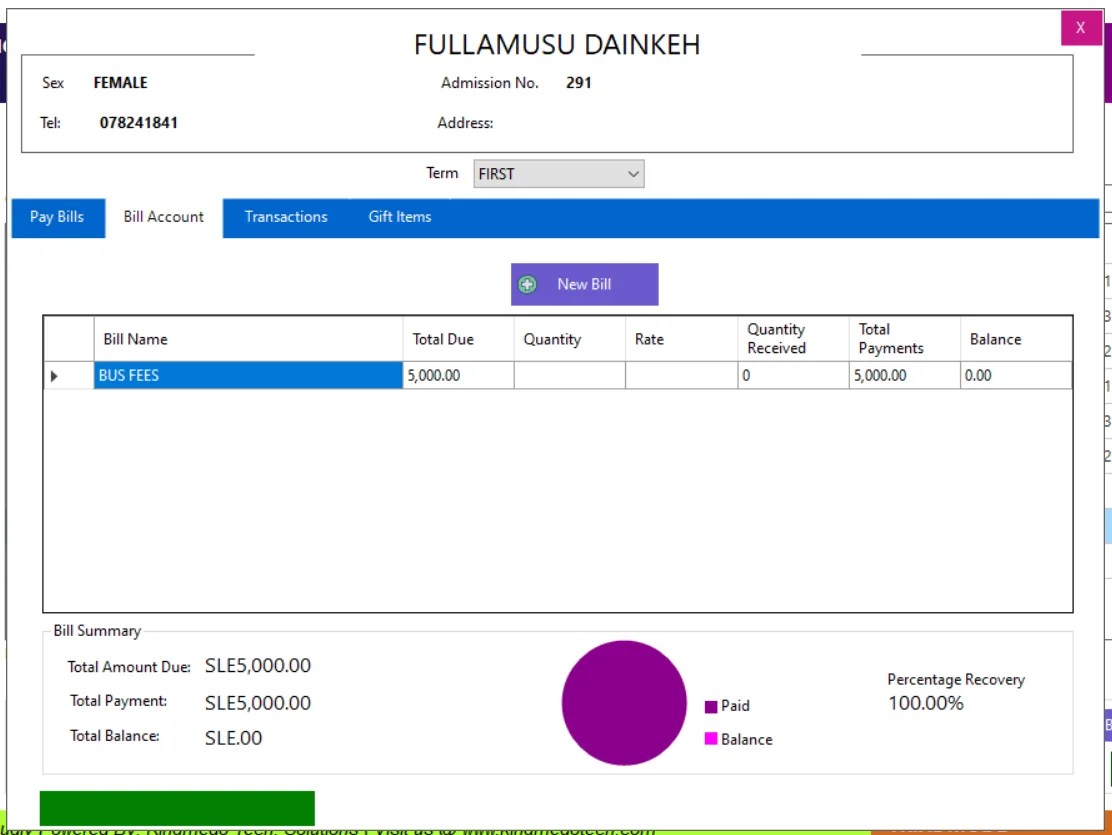Switch to the Pay Bills tab
Image resolution: width=1112 pixels, height=835 pixels.
(x=57, y=217)
